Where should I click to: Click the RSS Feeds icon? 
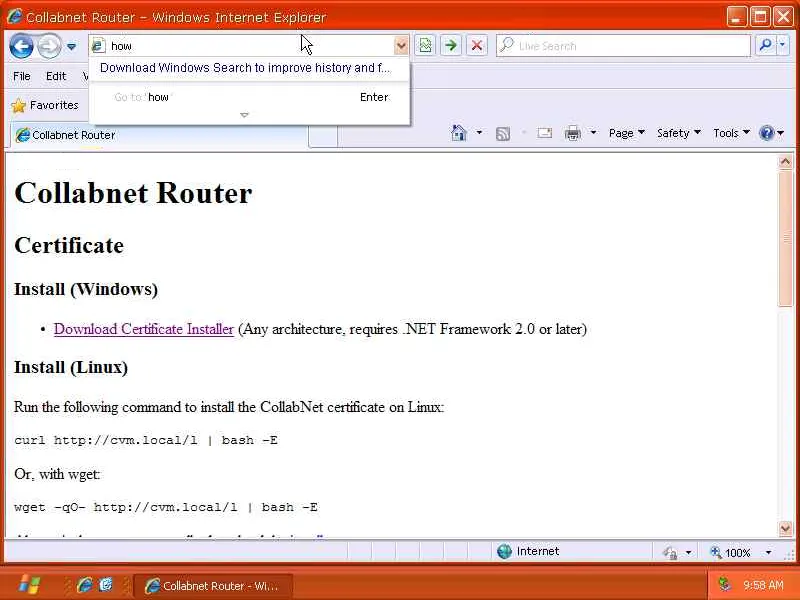pyautogui.click(x=503, y=134)
